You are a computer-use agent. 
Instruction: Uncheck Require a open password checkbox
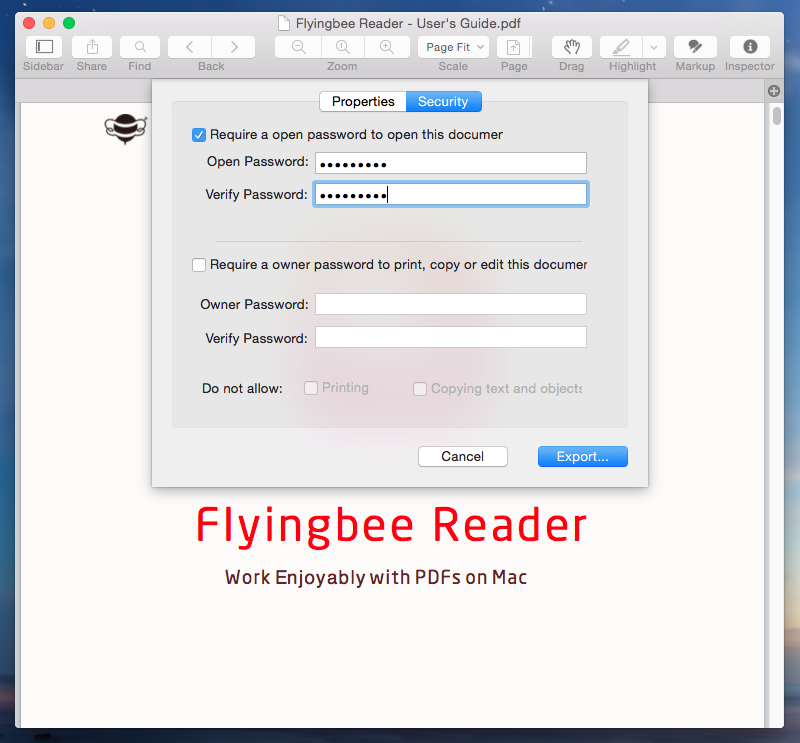pyautogui.click(x=199, y=135)
